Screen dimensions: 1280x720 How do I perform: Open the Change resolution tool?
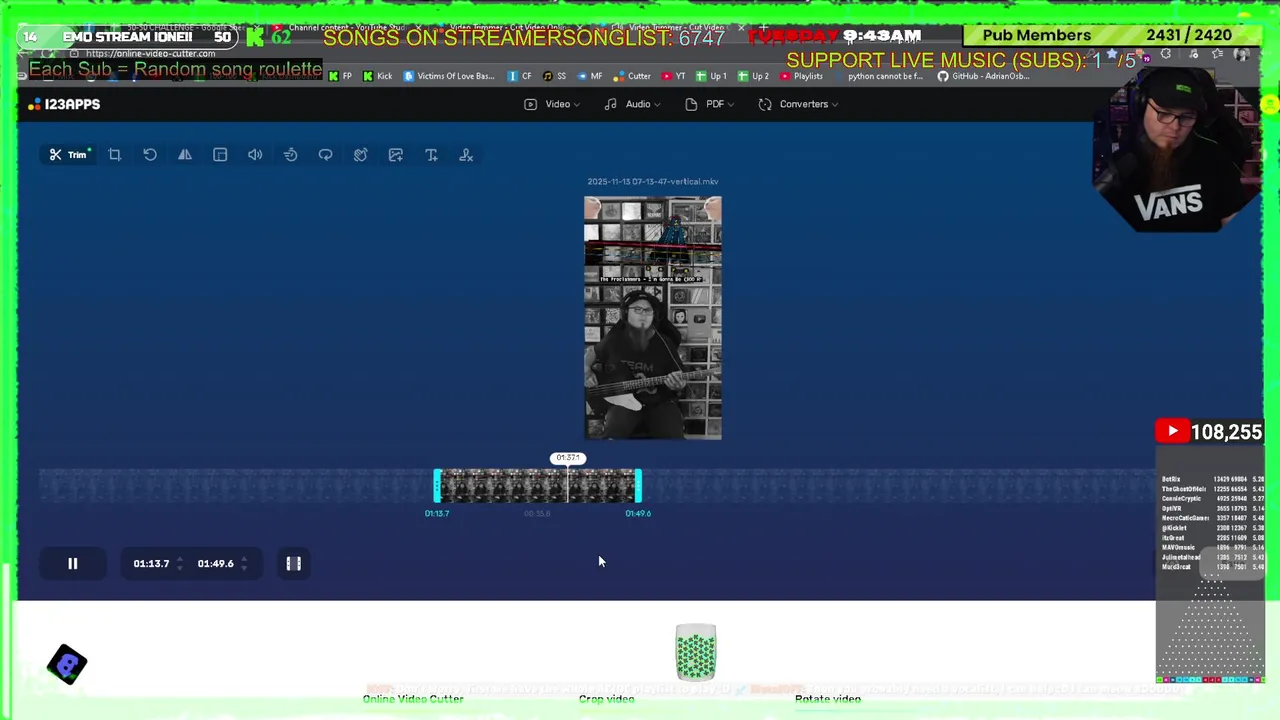pyautogui.click(x=220, y=155)
